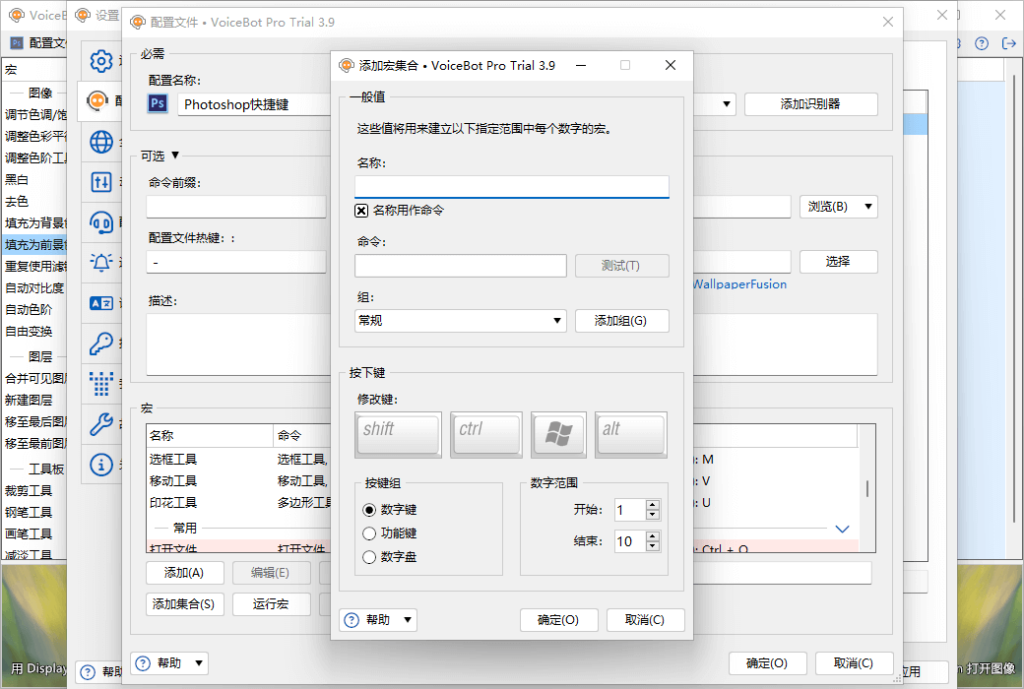This screenshot has width=1024, height=689.
Task: Increase the 开始 number with up arrow
Action: (652, 504)
